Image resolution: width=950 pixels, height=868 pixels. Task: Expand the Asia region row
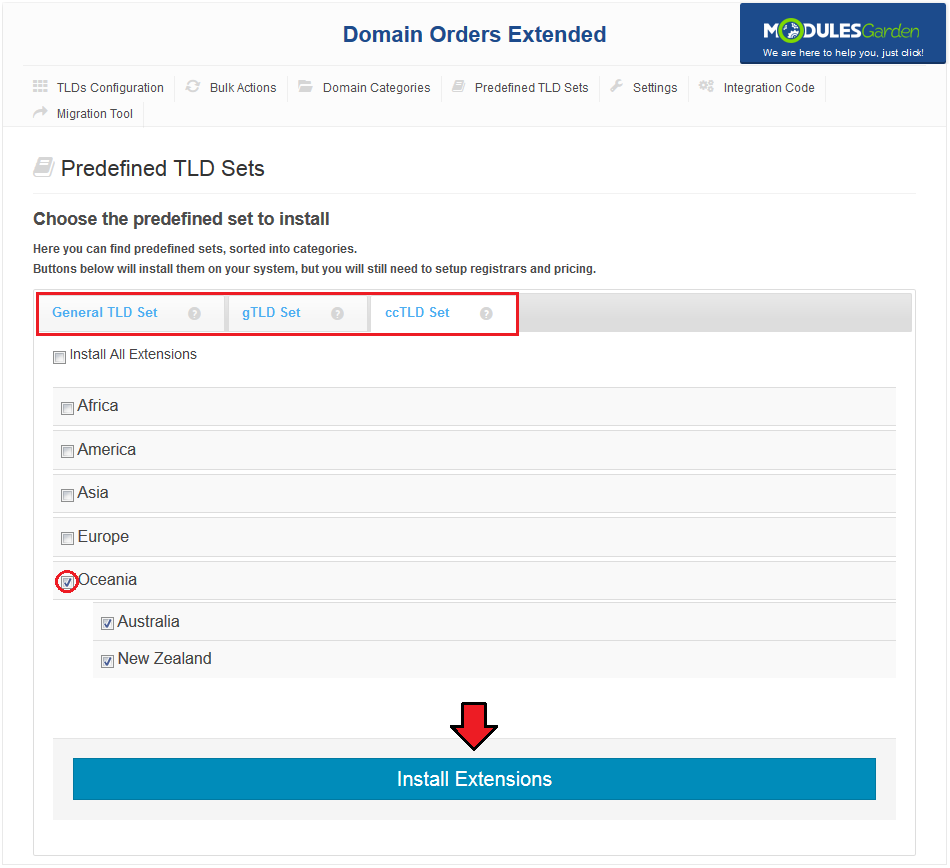pos(474,493)
